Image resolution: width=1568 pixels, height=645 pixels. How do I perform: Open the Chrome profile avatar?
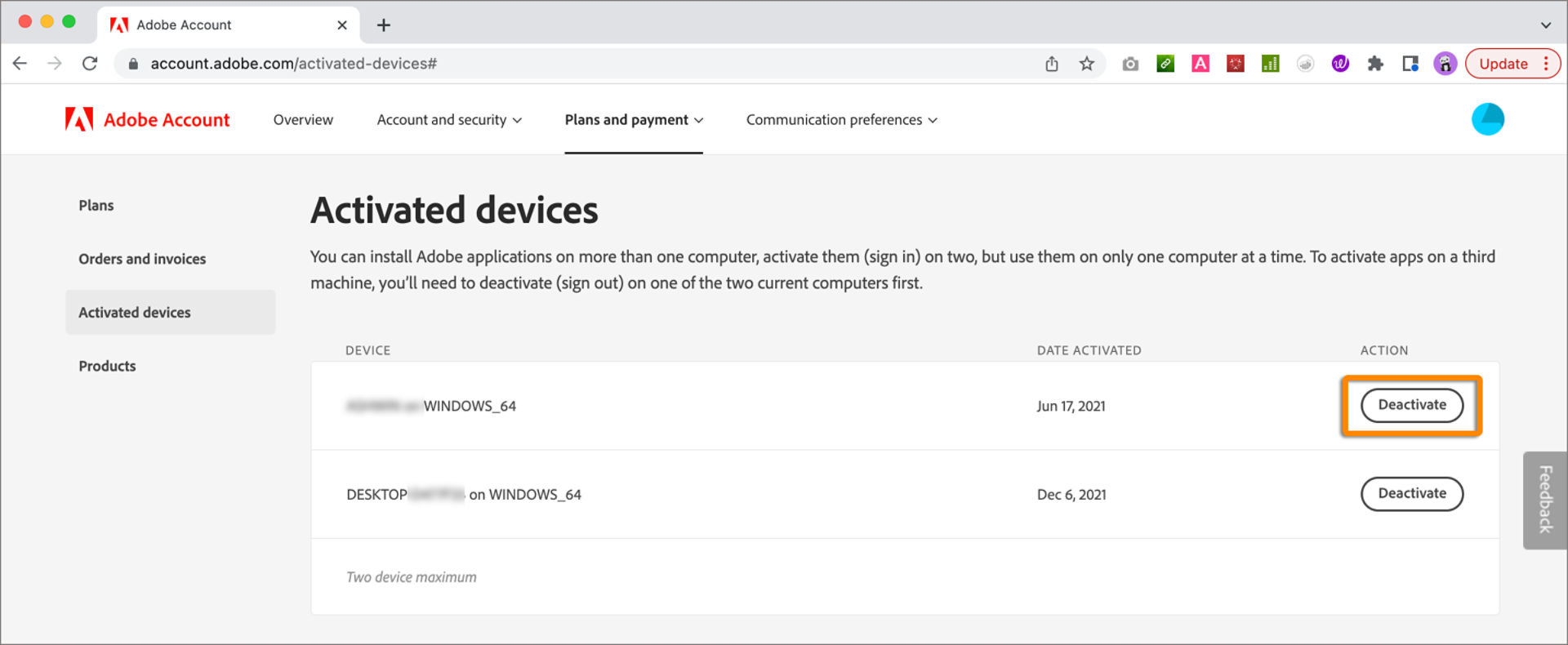1445,64
